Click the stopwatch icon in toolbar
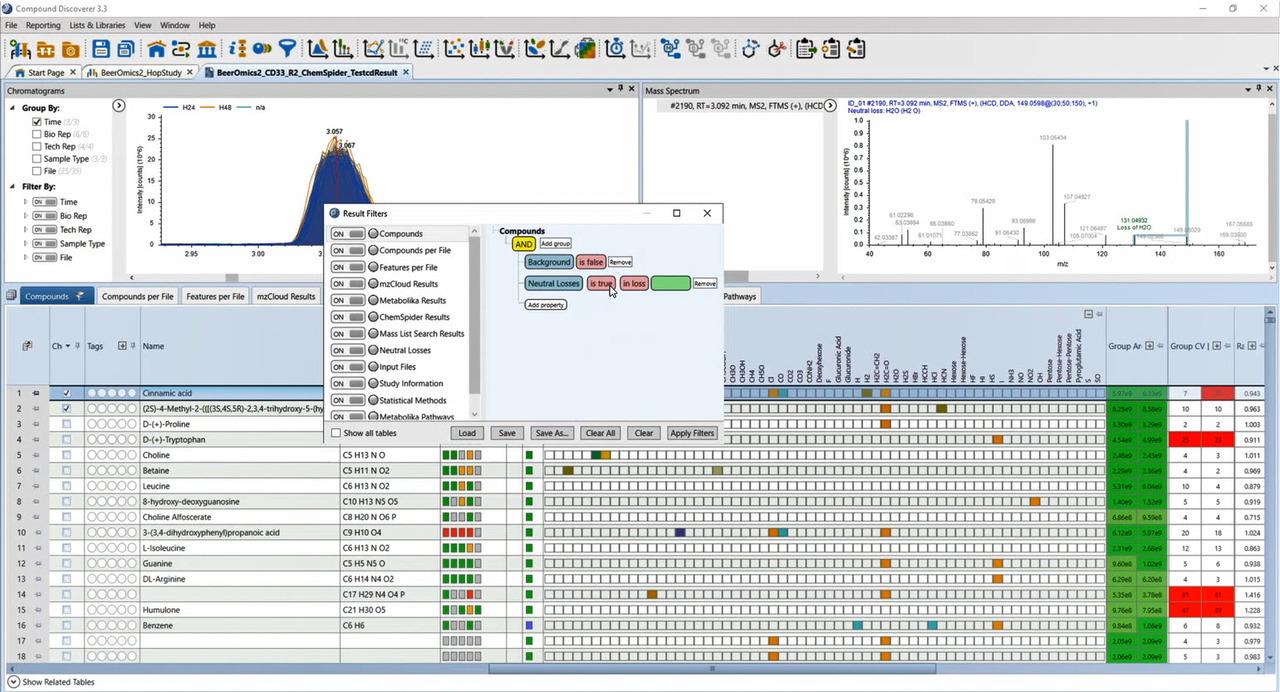1280x692 pixels. [x=615, y=48]
